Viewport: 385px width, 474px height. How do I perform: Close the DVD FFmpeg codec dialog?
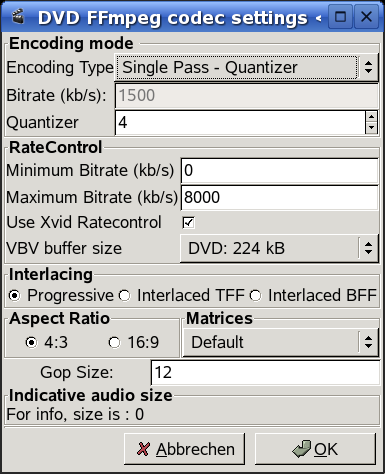pos(367,17)
